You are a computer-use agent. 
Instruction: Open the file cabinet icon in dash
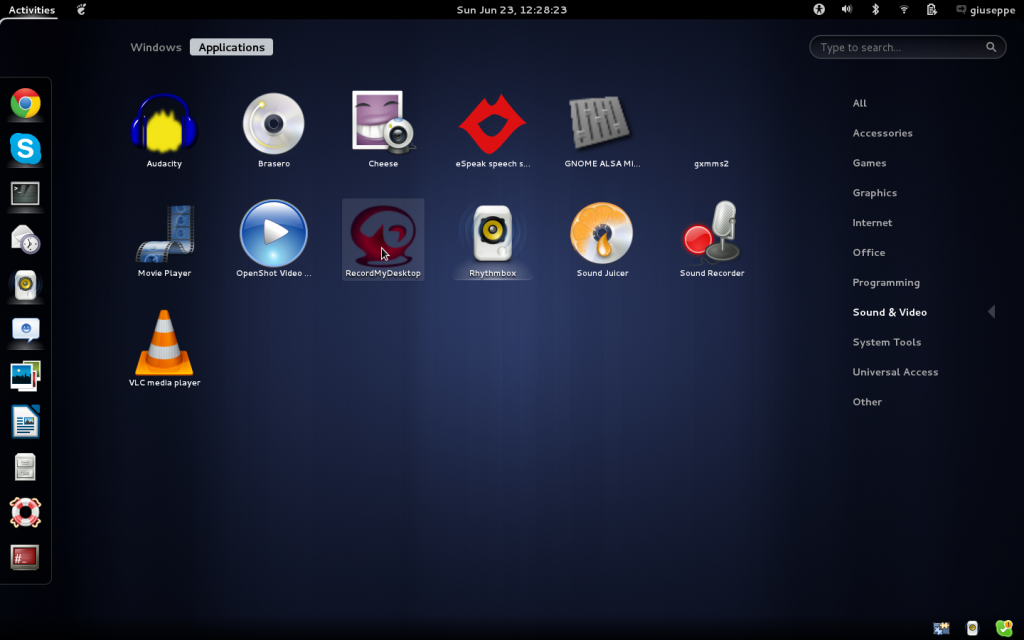(25, 467)
